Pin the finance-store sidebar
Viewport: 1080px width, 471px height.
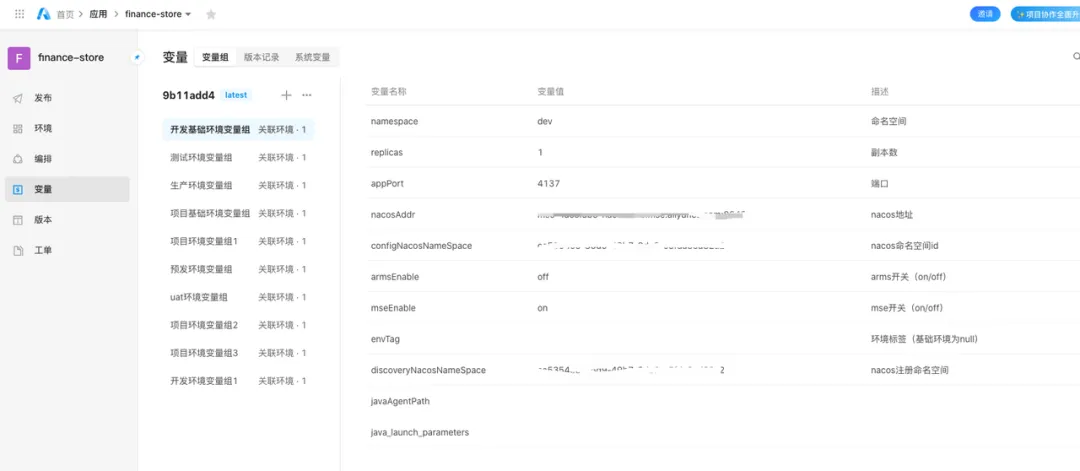pos(138,58)
